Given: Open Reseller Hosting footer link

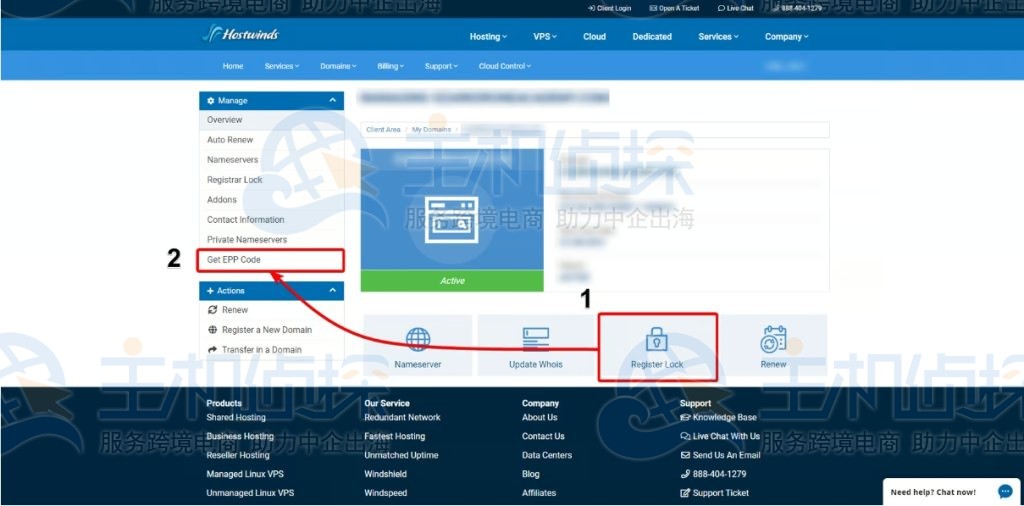Looking at the screenshot, I should (x=238, y=455).
